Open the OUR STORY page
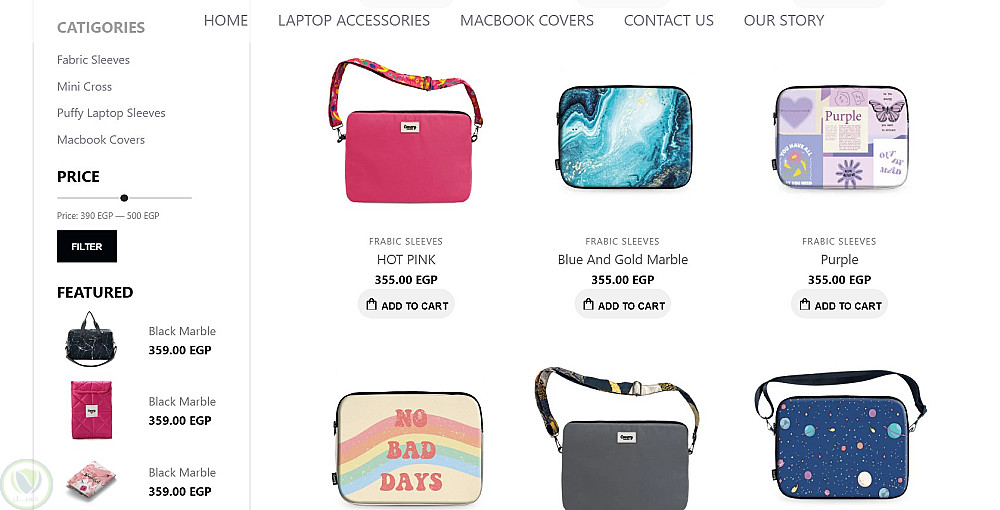Viewport: 1000px width, 510px height. click(x=784, y=20)
